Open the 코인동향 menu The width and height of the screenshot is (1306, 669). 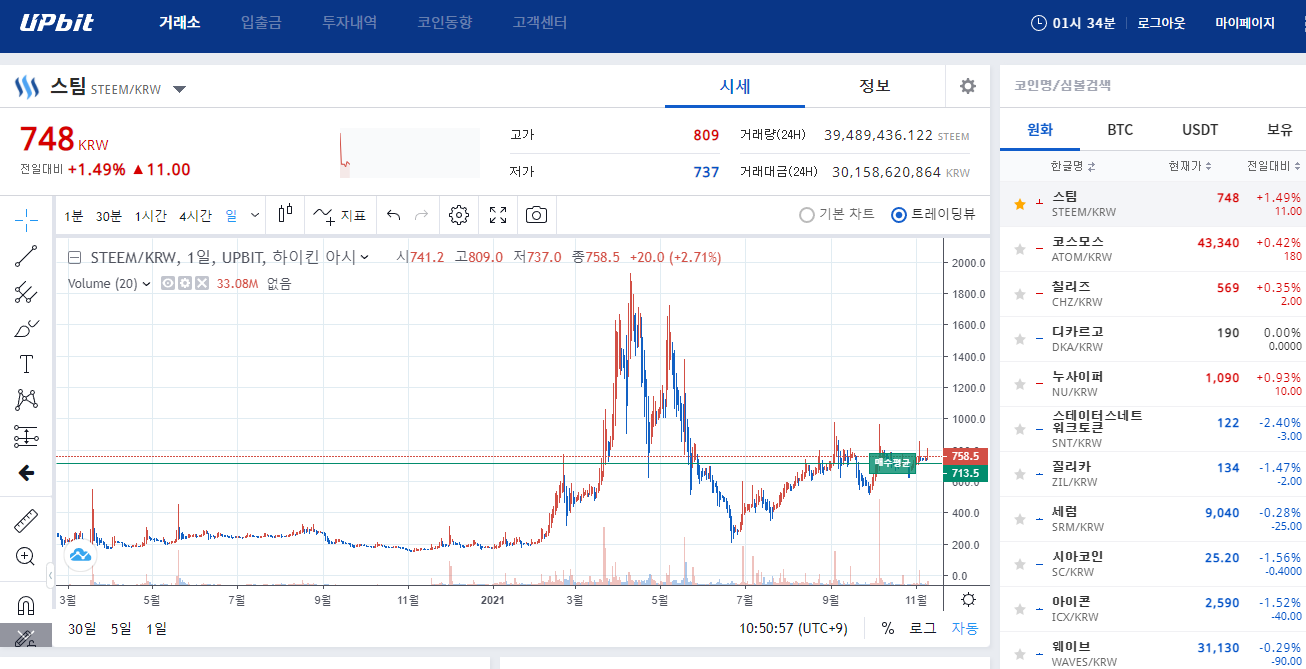tap(445, 22)
